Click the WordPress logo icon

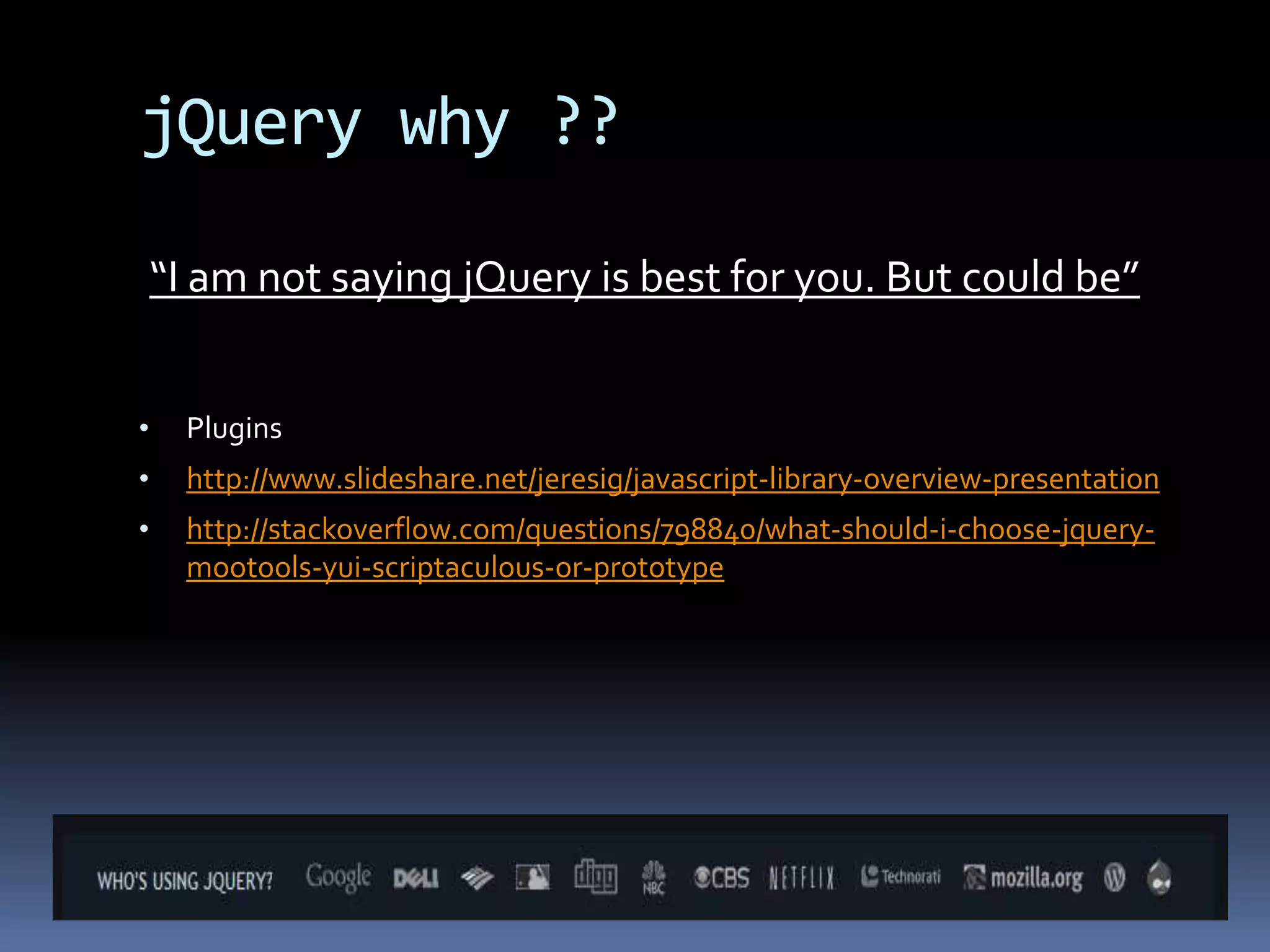1114,878
